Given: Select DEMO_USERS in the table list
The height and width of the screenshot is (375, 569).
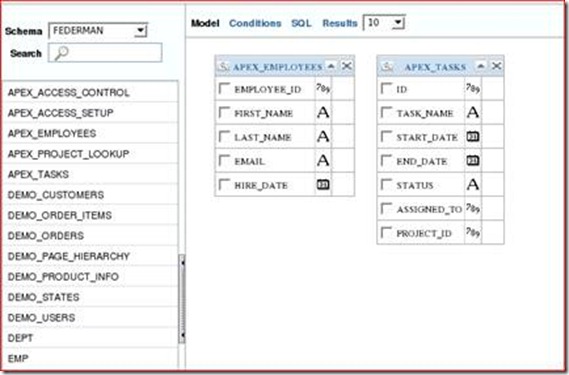Looking at the screenshot, I should point(90,318).
